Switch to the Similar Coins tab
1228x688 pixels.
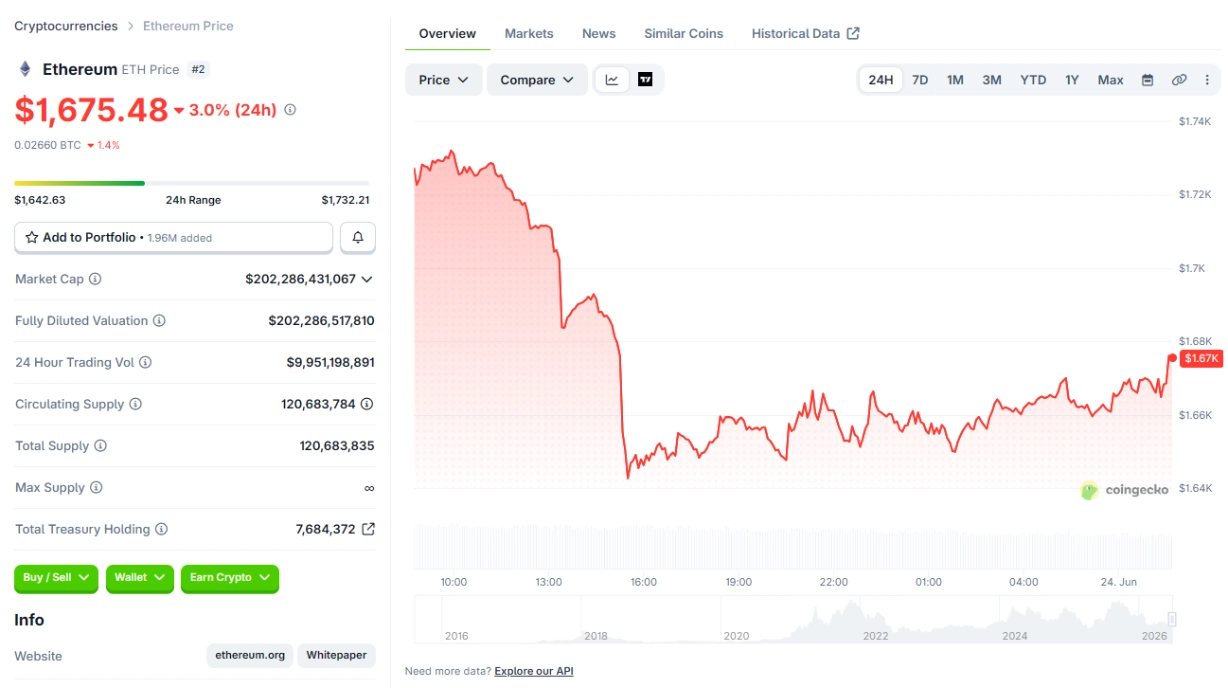click(x=684, y=33)
